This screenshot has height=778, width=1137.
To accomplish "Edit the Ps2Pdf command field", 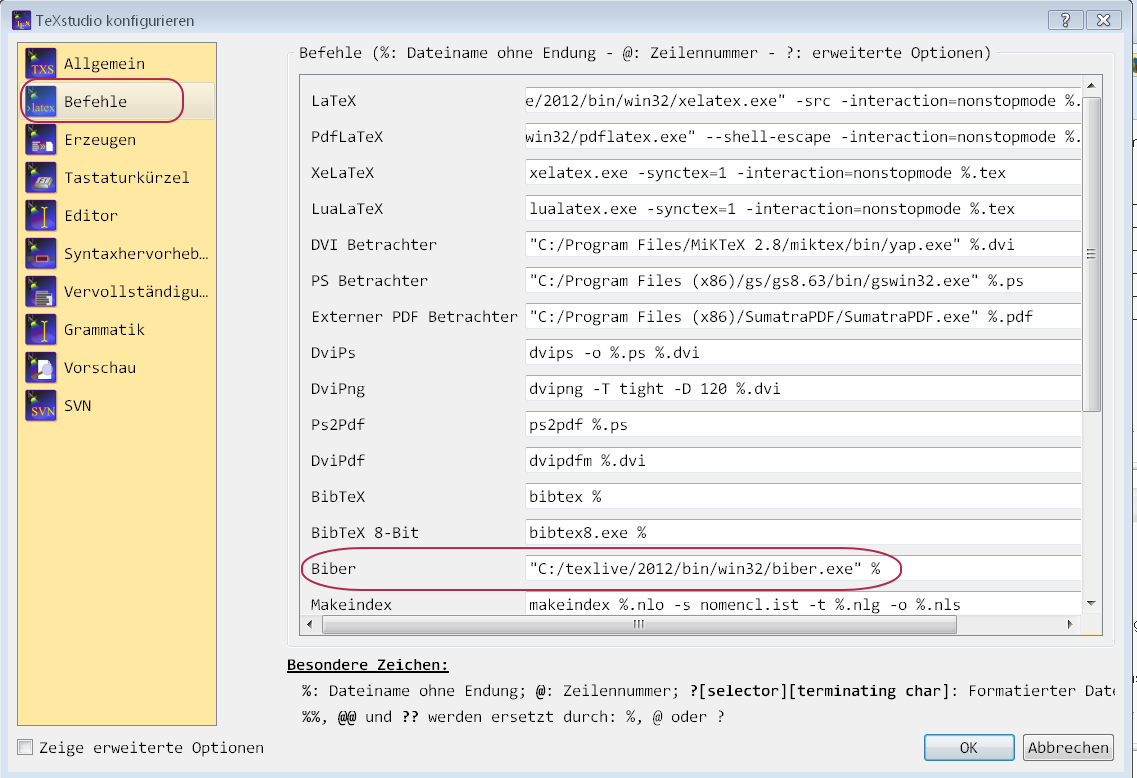I will (x=803, y=425).
